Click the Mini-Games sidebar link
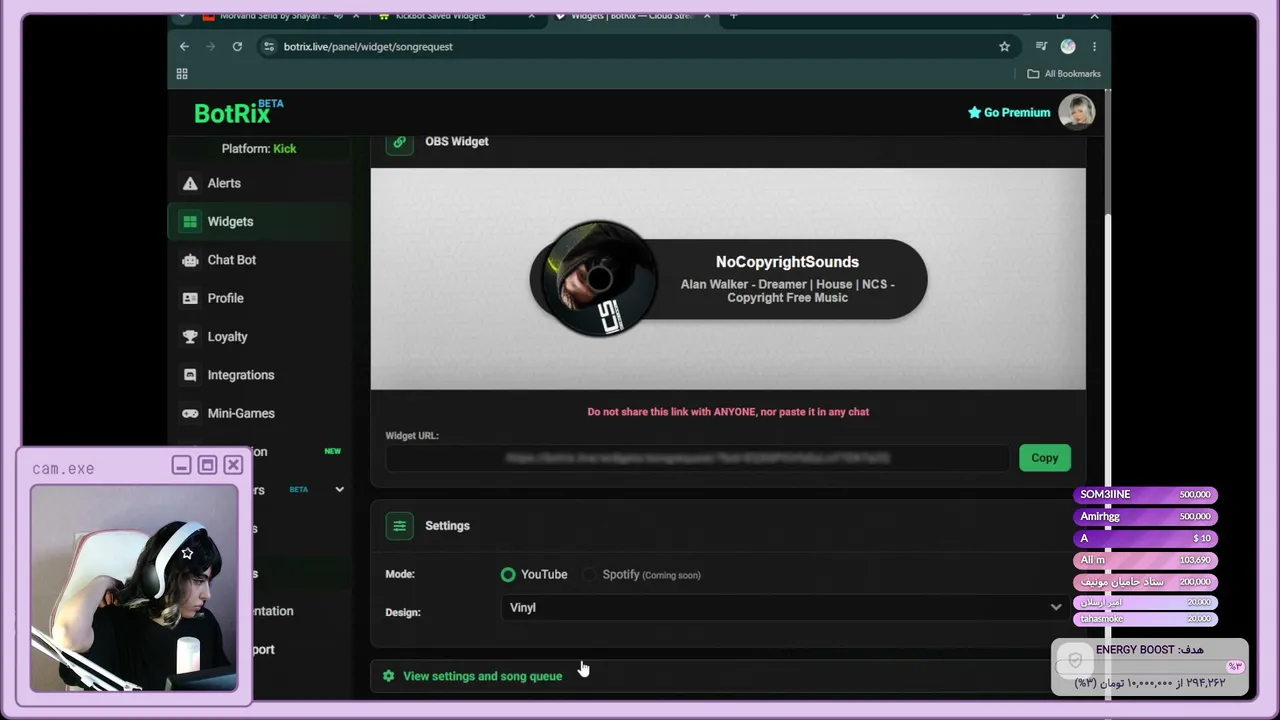Viewport: 1280px width, 720px height. click(260, 413)
